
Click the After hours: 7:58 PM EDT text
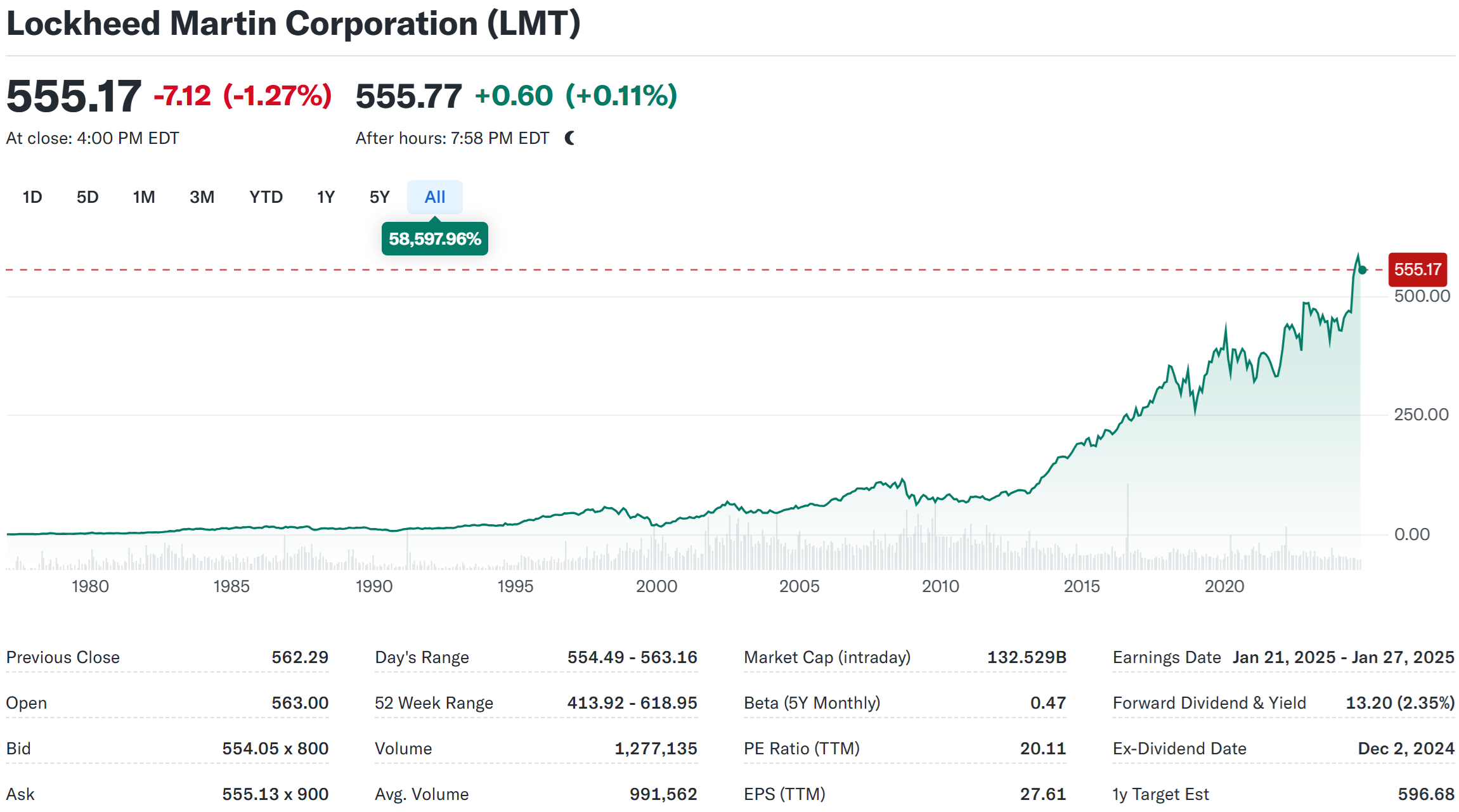tap(452, 138)
